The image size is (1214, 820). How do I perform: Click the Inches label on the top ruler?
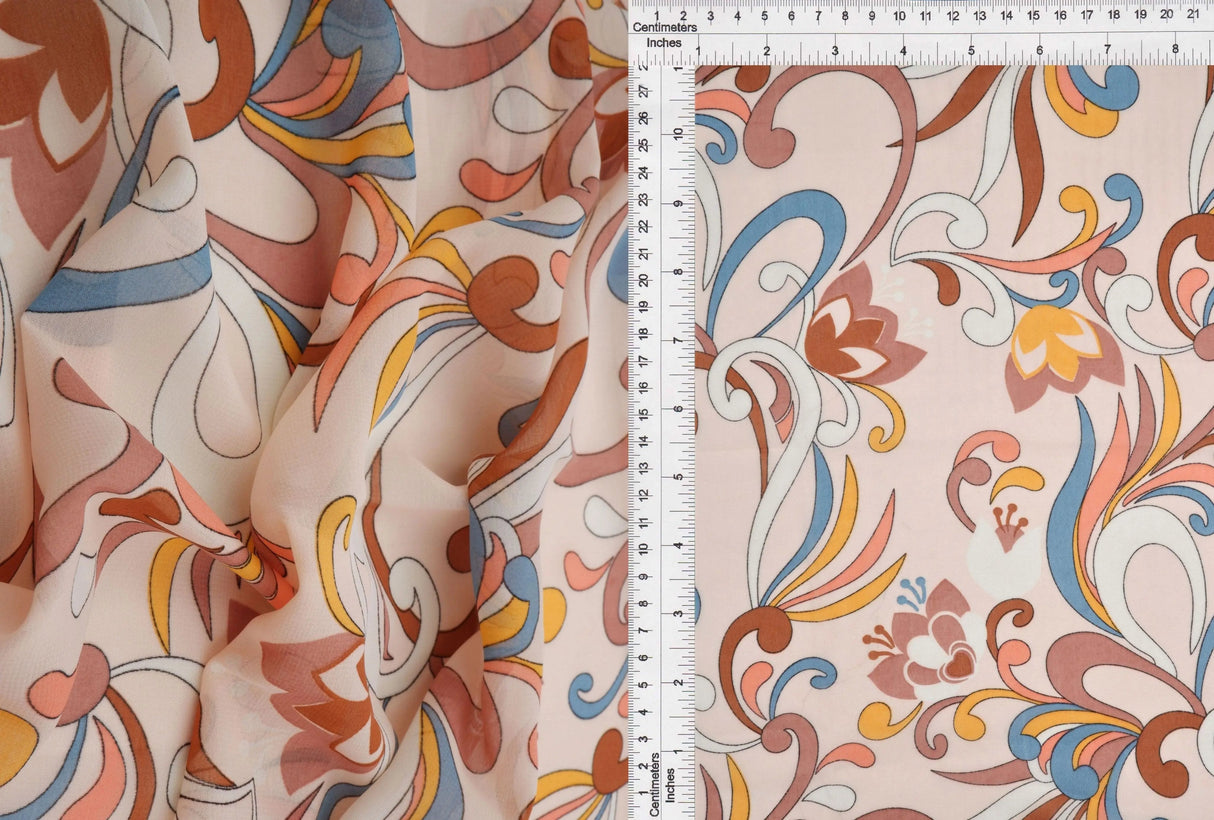click(666, 46)
